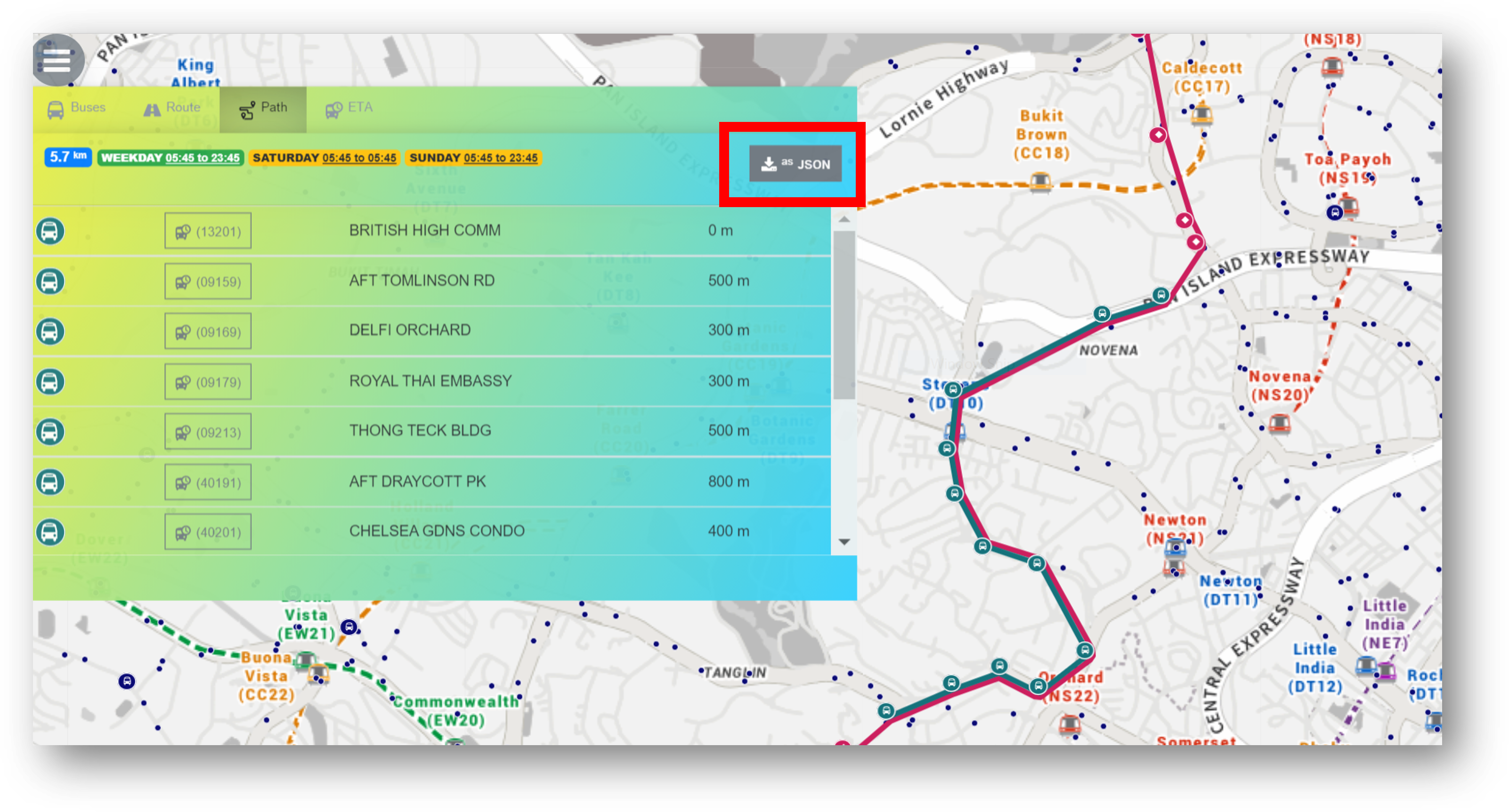Open the ETA tab
The image size is (1509, 812).
click(x=349, y=108)
